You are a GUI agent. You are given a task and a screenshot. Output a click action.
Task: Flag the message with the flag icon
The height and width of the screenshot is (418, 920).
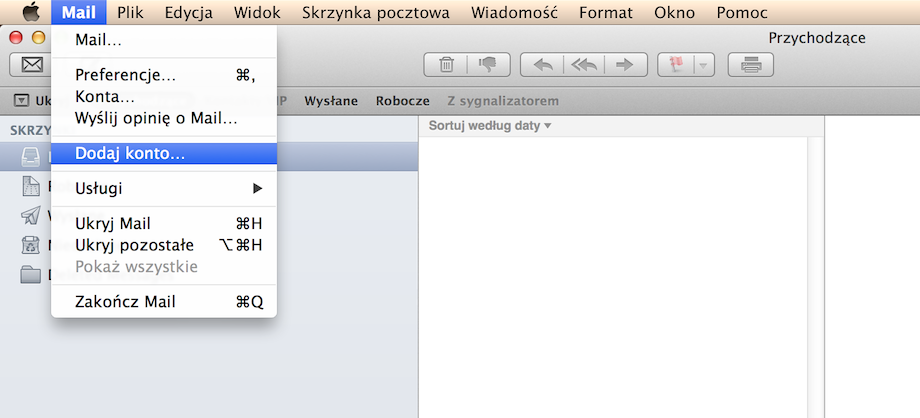tap(677, 65)
